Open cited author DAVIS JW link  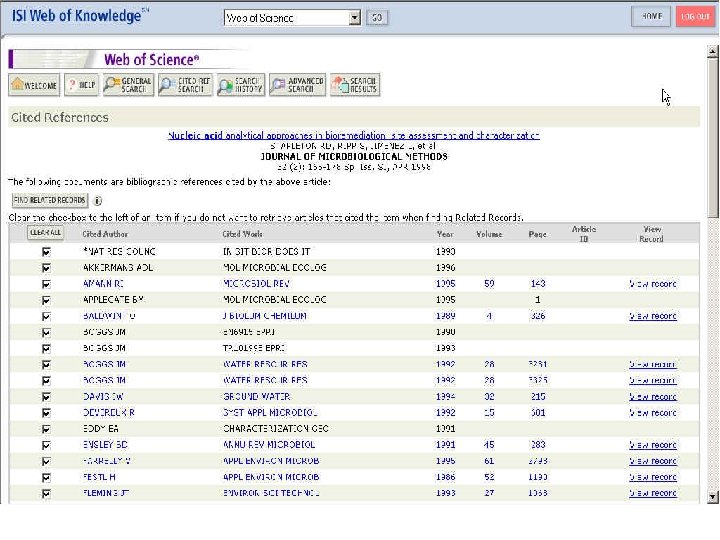pyautogui.click(x=103, y=397)
